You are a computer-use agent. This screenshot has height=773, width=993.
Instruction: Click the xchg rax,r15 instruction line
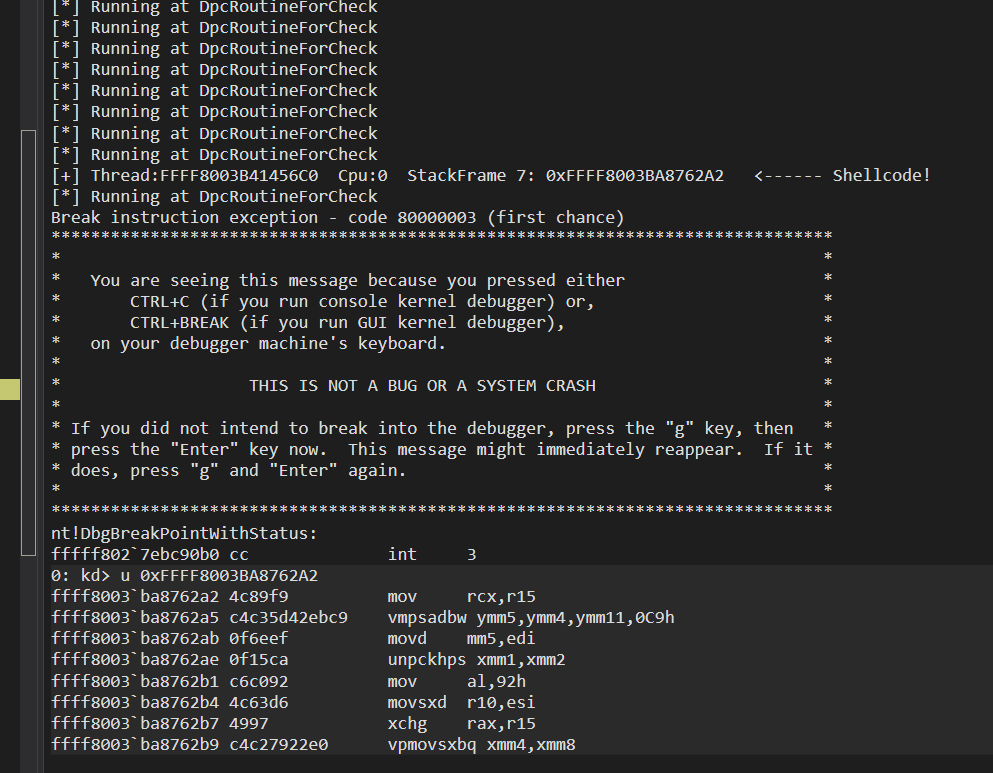293,723
